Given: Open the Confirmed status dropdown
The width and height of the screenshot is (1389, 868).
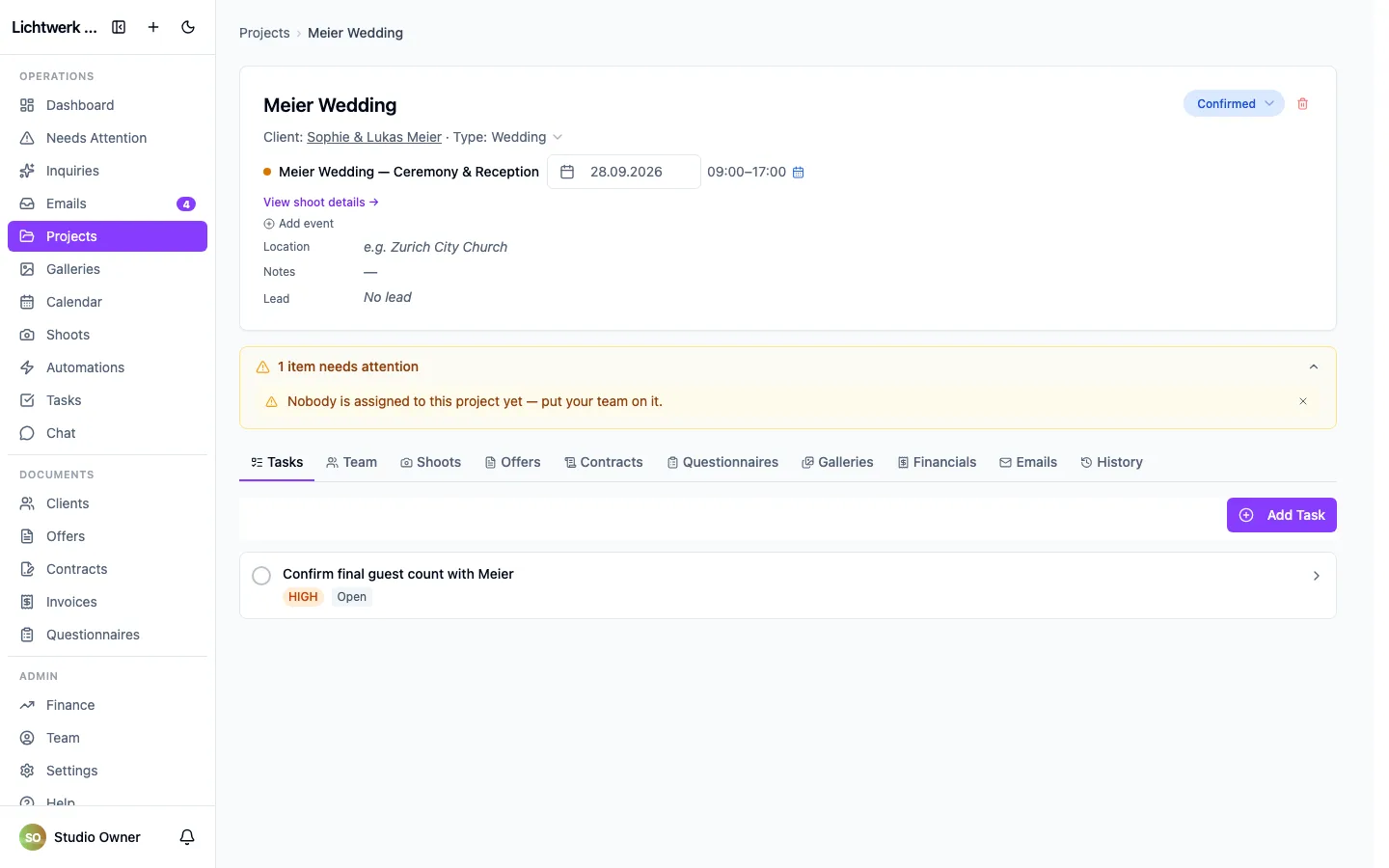Looking at the screenshot, I should pyautogui.click(x=1234, y=104).
